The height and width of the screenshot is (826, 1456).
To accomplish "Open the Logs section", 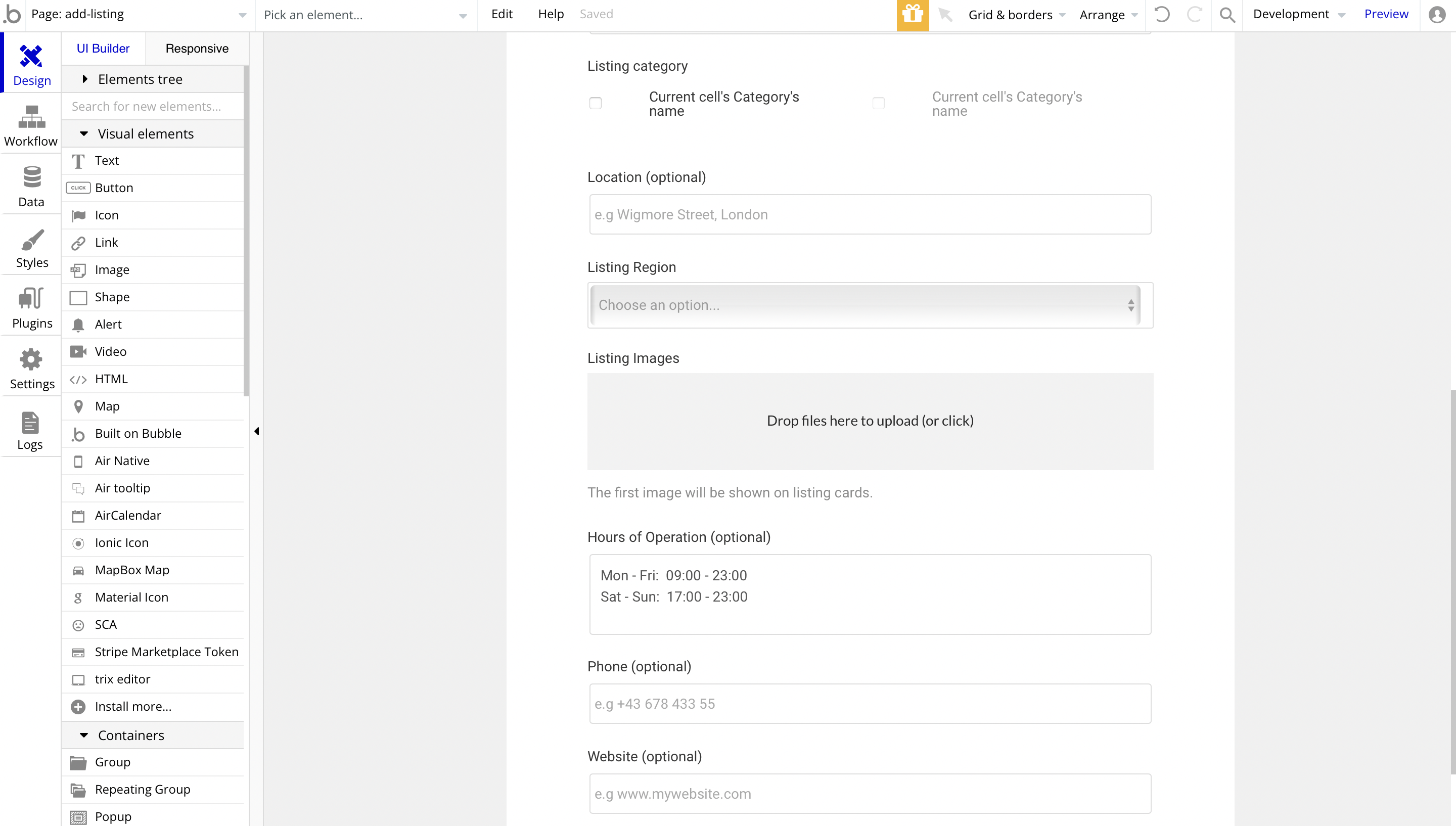I will 31,431.
